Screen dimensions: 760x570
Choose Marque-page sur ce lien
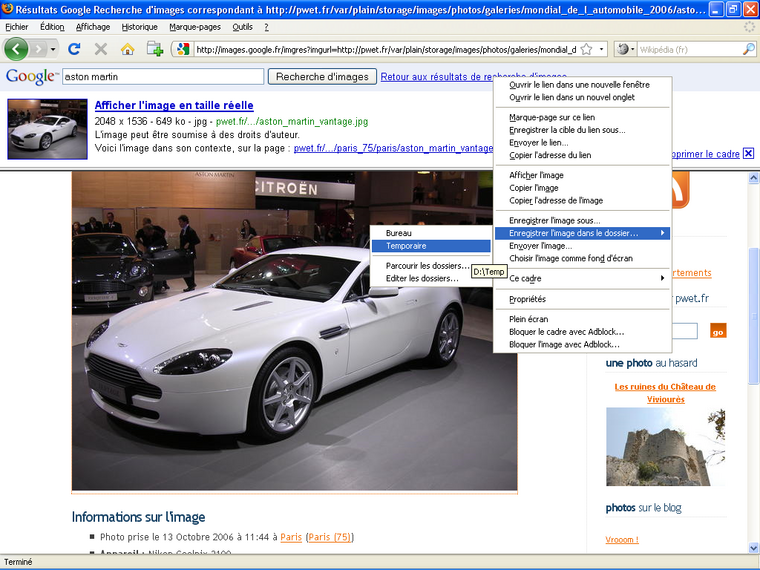582,117
